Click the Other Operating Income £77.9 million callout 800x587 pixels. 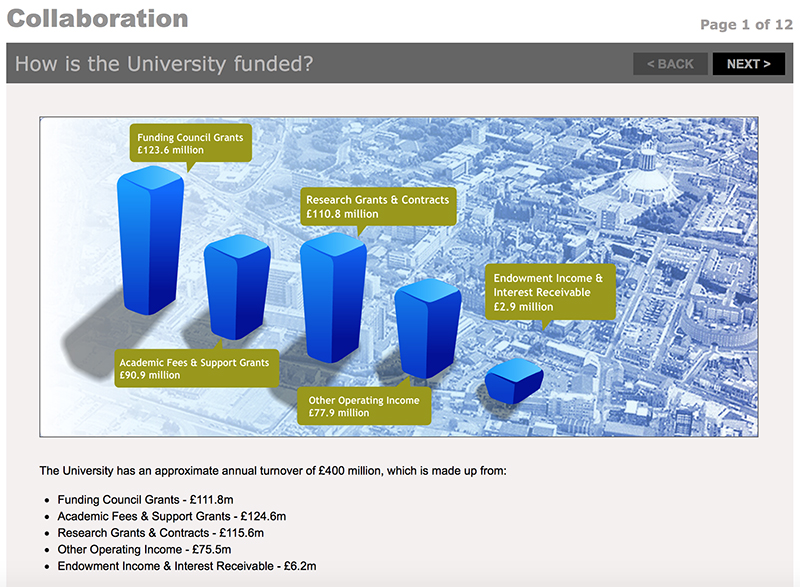coord(364,406)
